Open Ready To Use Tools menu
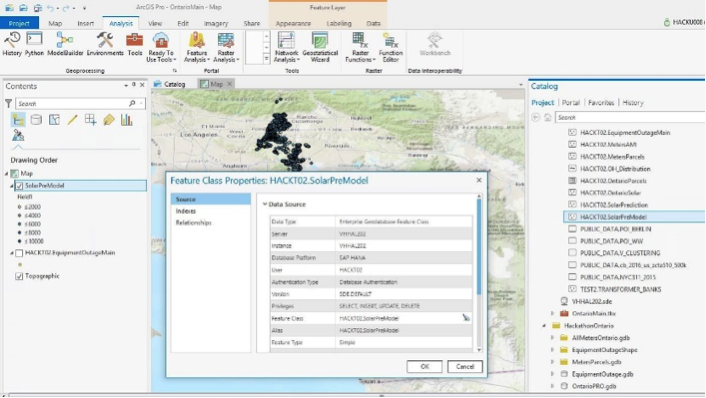 pos(161,47)
